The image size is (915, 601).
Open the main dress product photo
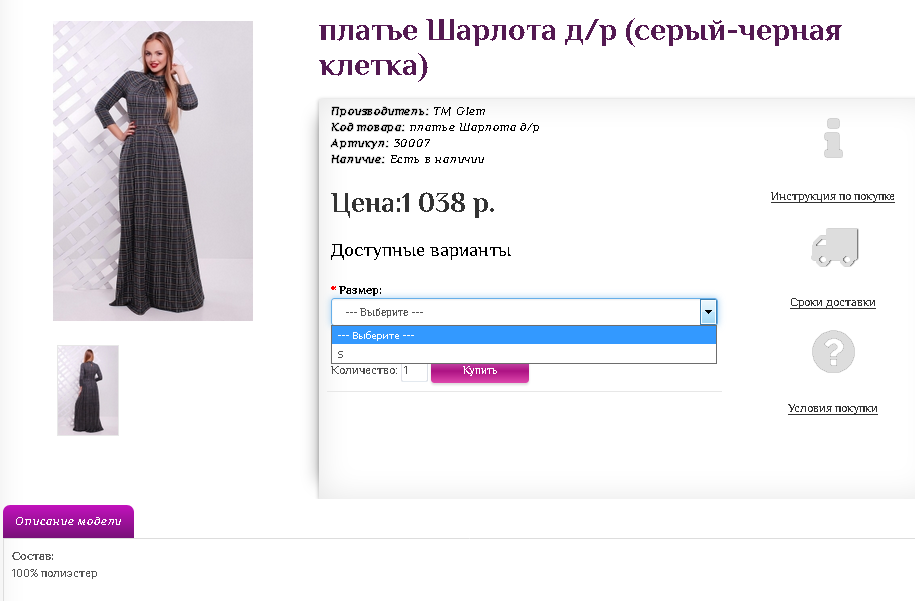point(153,171)
